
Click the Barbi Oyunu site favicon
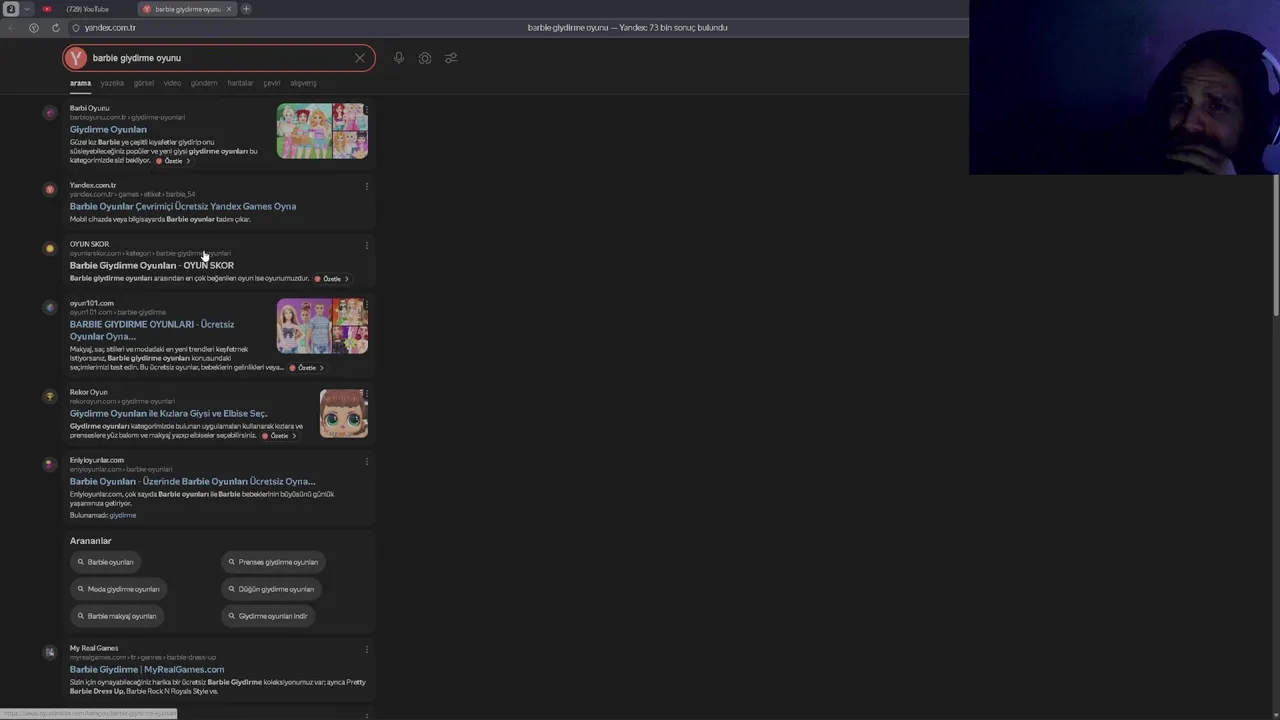coord(50,112)
